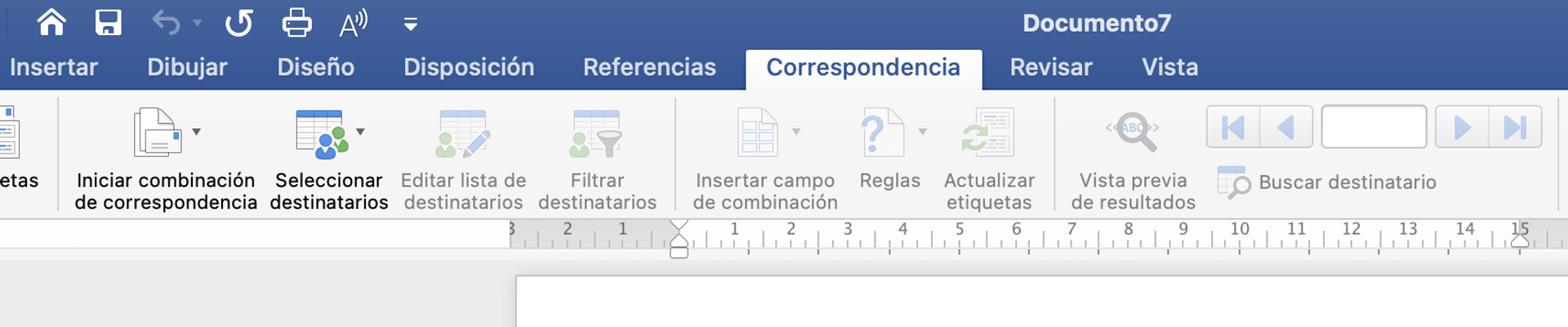The height and width of the screenshot is (327, 1568).
Task: Click the Redo circular arrow icon
Action: pos(239,23)
